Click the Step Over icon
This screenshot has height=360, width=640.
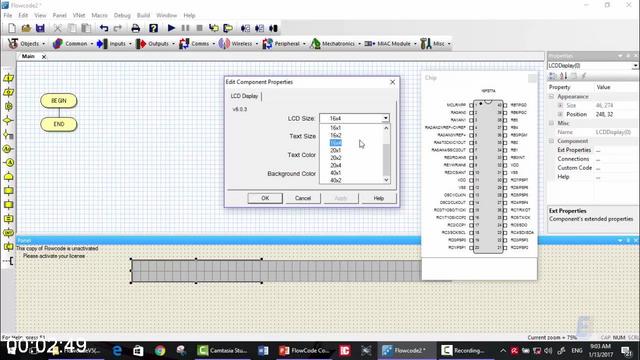coord(228,28)
